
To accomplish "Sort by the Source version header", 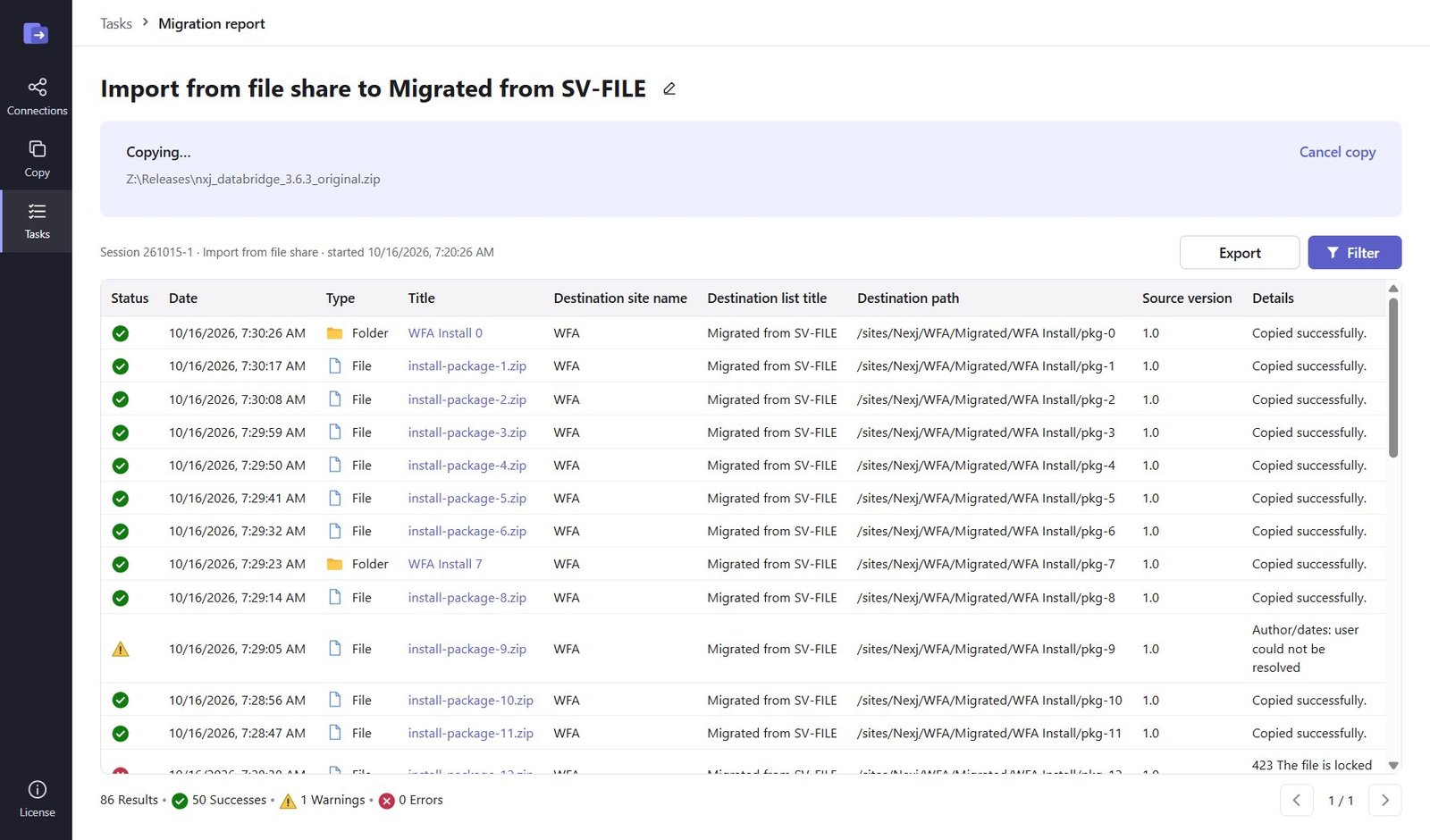I will tap(1187, 298).
